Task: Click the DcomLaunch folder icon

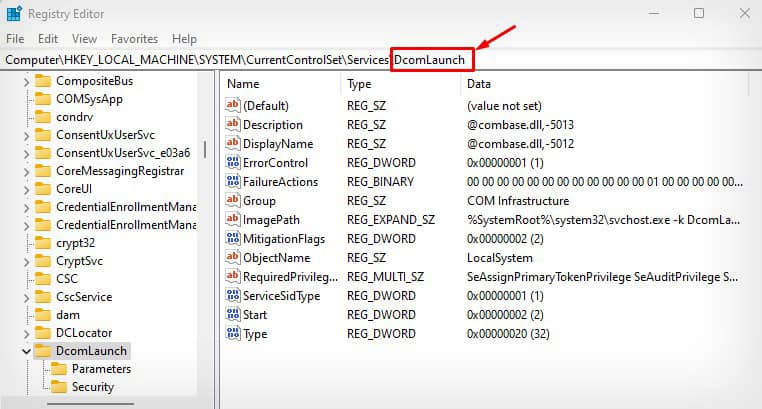Action: [43, 351]
